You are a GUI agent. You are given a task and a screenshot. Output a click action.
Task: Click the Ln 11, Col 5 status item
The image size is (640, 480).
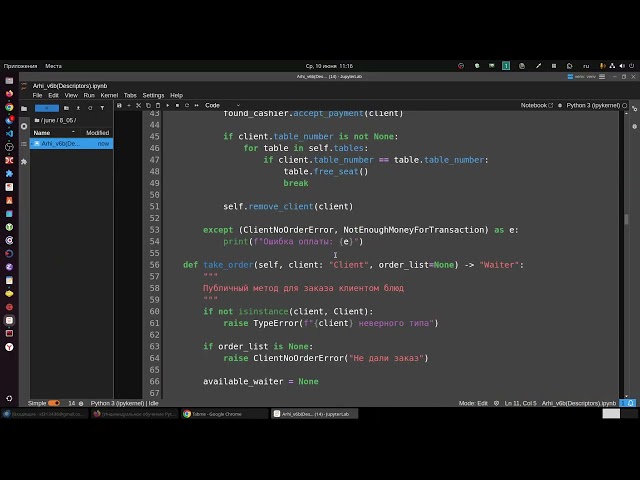pyautogui.click(x=520, y=403)
